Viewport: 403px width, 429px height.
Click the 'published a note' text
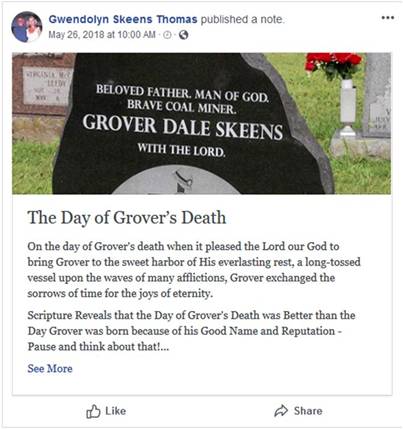click(x=242, y=19)
